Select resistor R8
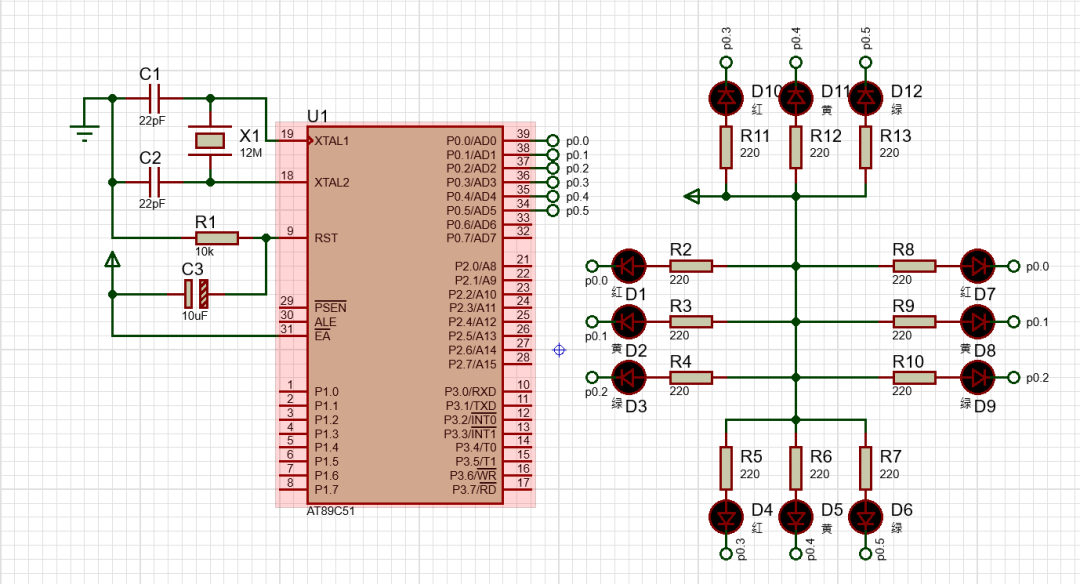Image resolution: width=1080 pixels, height=584 pixels. point(914,266)
